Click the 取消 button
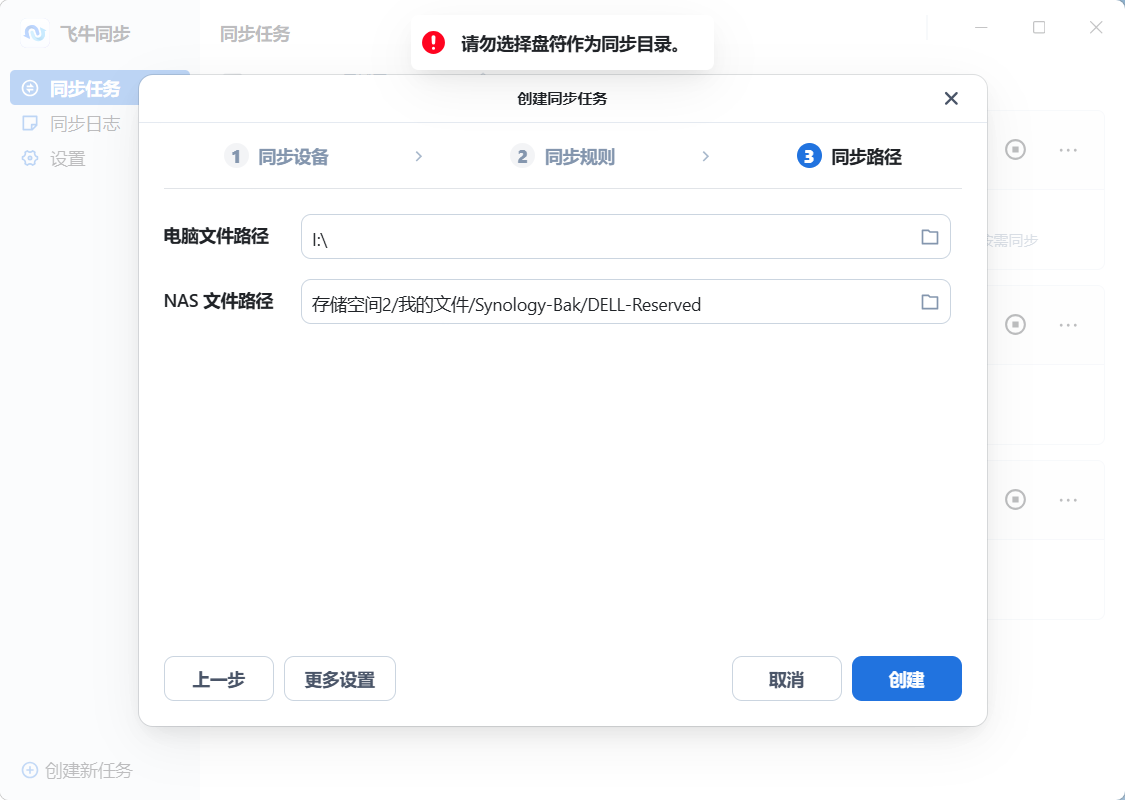 coord(786,679)
